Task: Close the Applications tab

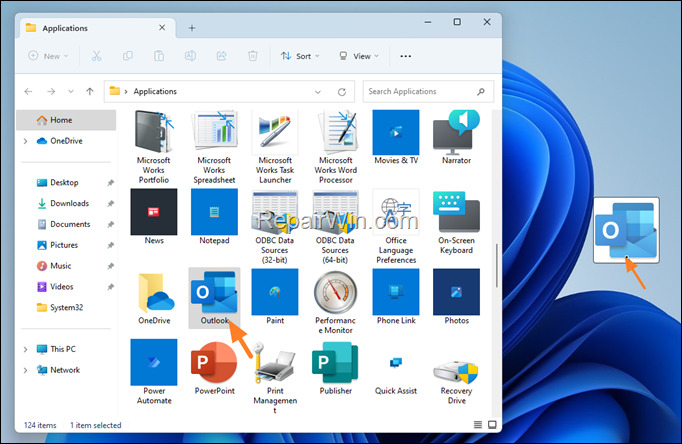Action: point(162,28)
